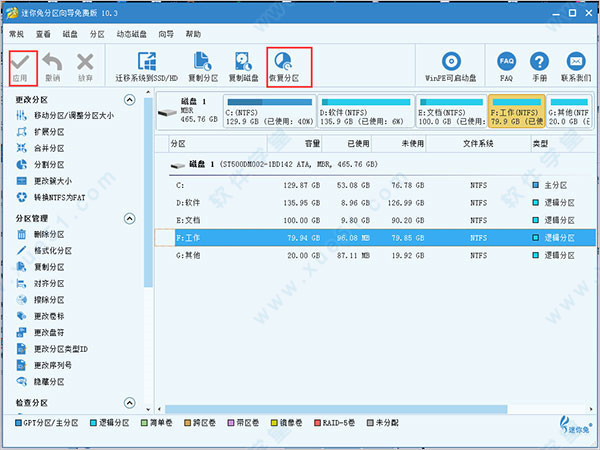Open the 动态磁盘 (Dynamic Disk) menu
Screen dimensions: 600x450
tap(132, 34)
